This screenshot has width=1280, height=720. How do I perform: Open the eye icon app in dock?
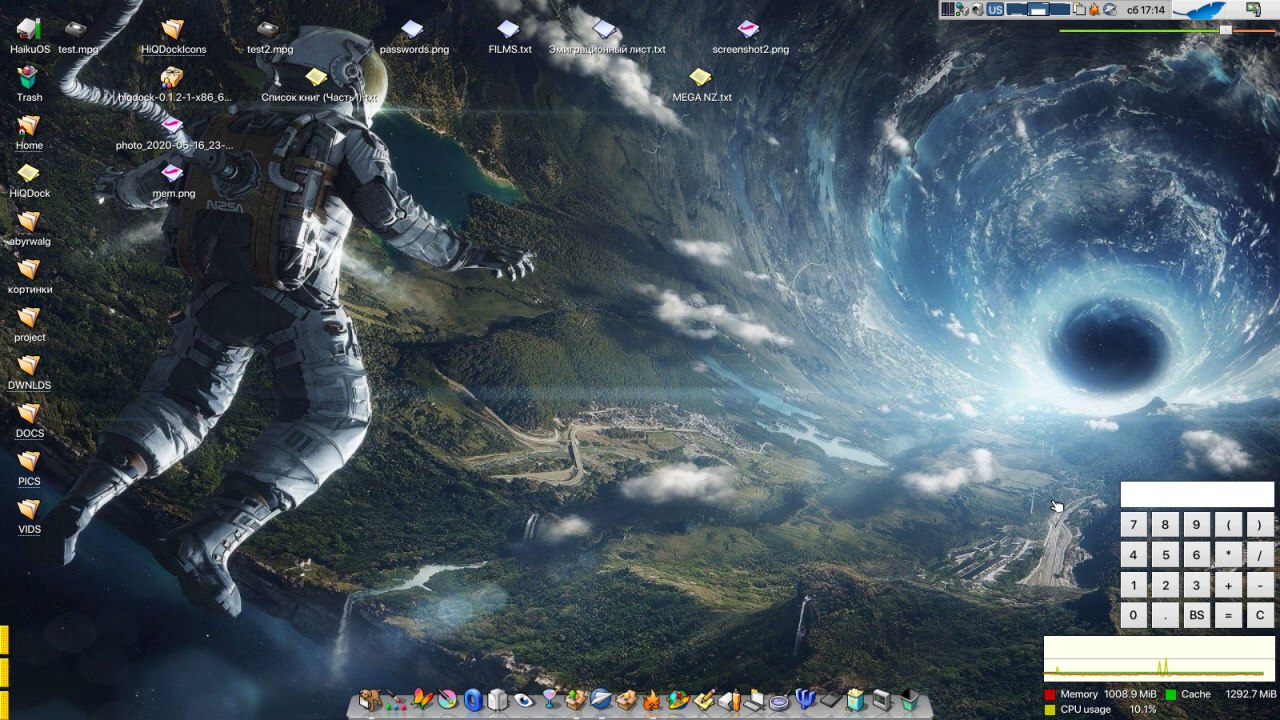pos(524,700)
